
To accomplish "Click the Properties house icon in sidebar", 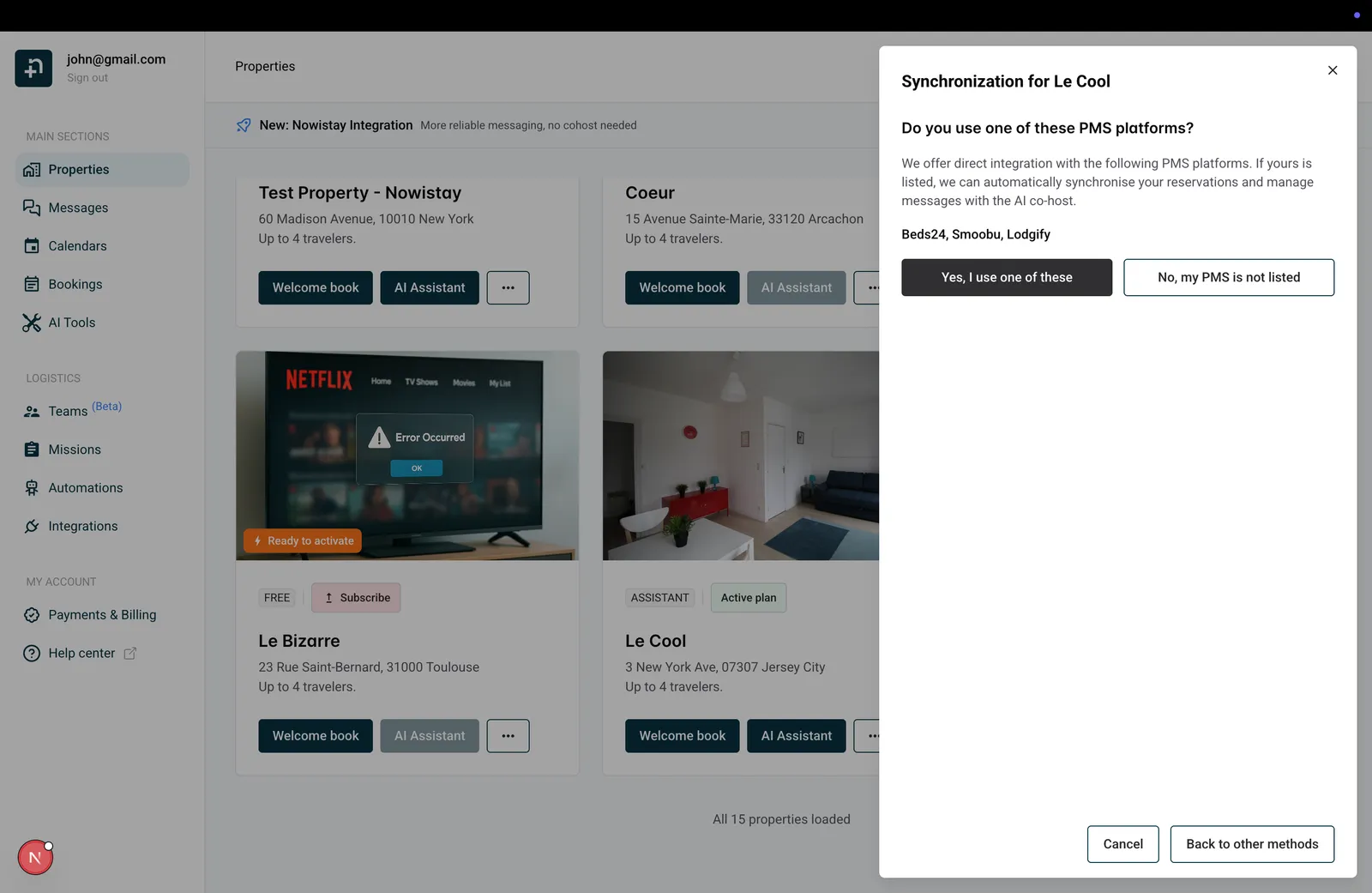I will 32,170.
